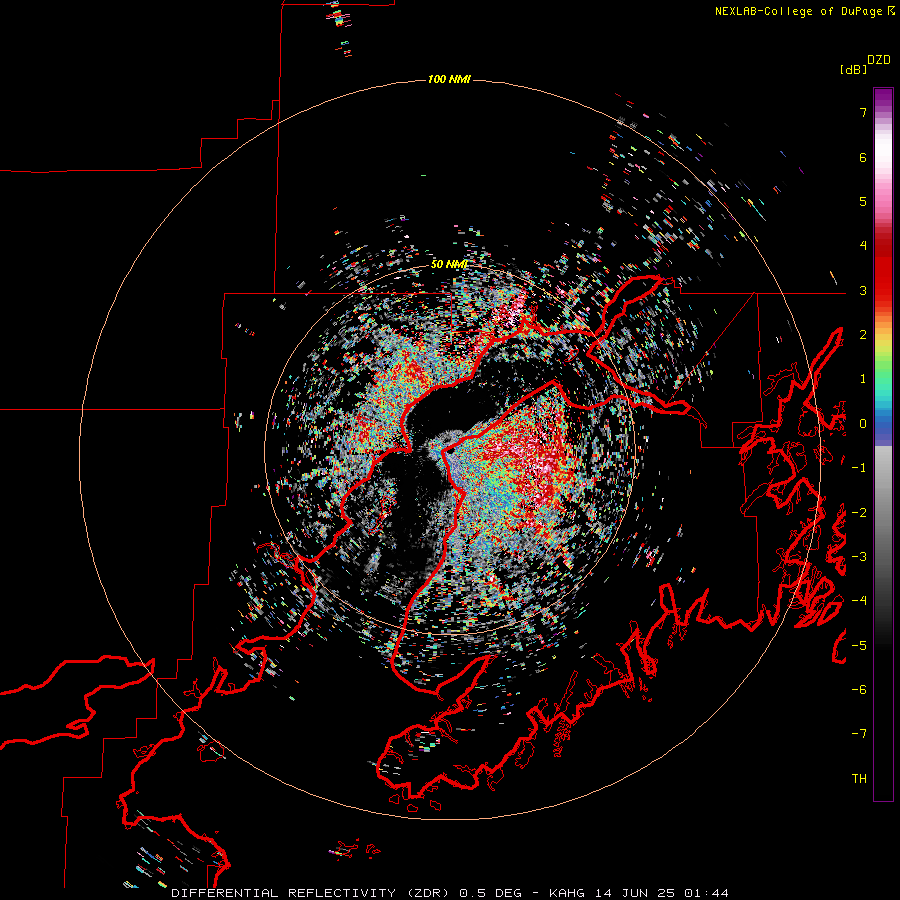Image resolution: width=900 pixels, height=900 pixels.
Task: Click the -2 value on the color scale
Action: (x=859, y=512)
